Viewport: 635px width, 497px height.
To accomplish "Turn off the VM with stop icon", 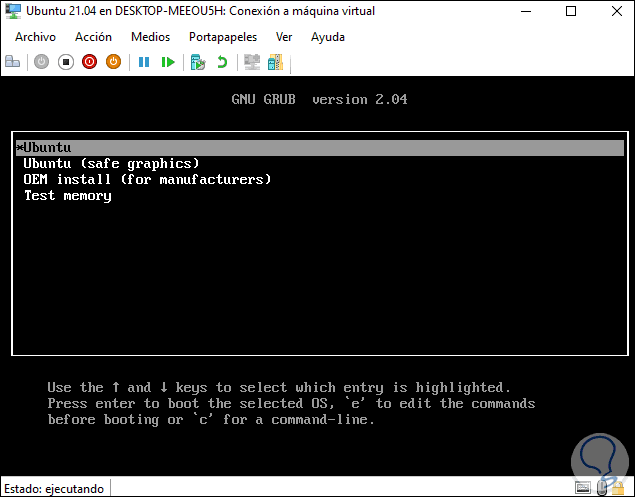I will tap(66, 62).
